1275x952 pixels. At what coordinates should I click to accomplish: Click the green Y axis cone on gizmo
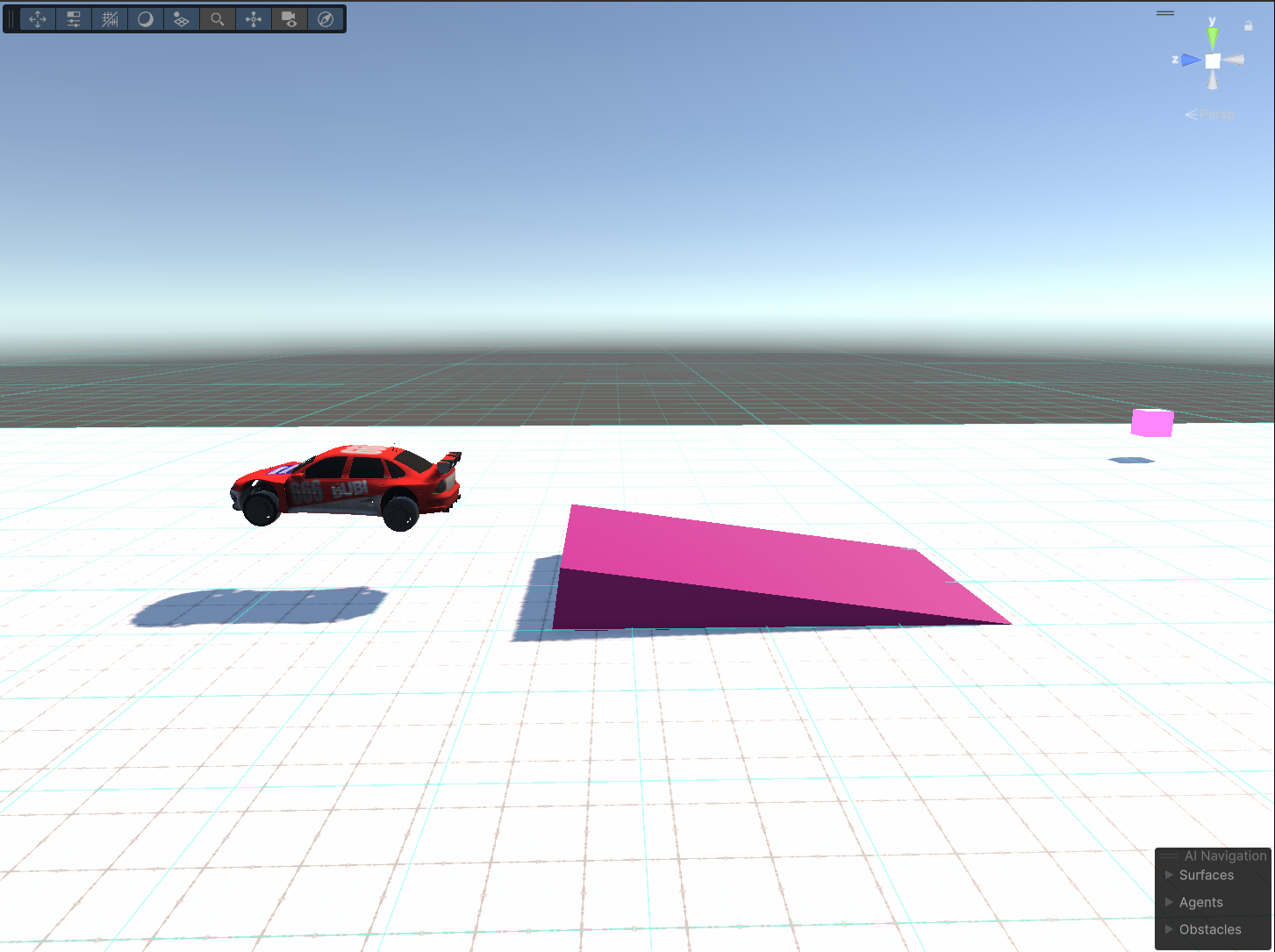(1213, 37)
